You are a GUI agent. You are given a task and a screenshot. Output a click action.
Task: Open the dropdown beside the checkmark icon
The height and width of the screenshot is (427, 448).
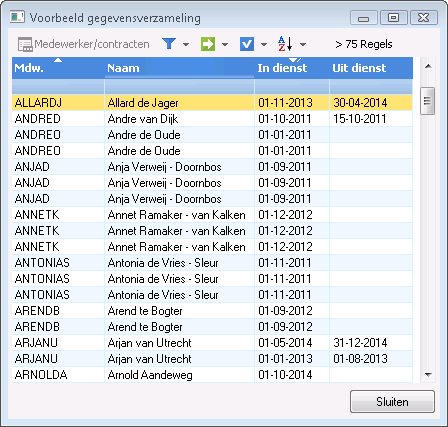click(x=264, y=44)
